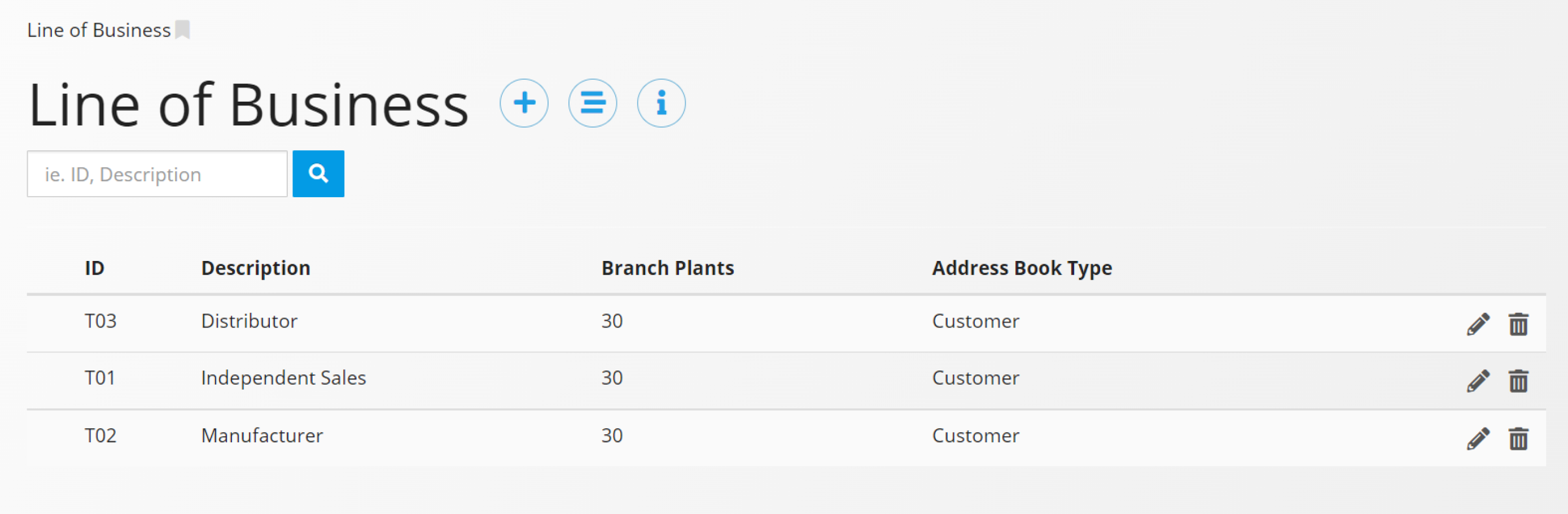The height and width of the screenshot is (514, 1568).
Task: Edit the Independent Sales record
Action: [x=1477, y=381]
